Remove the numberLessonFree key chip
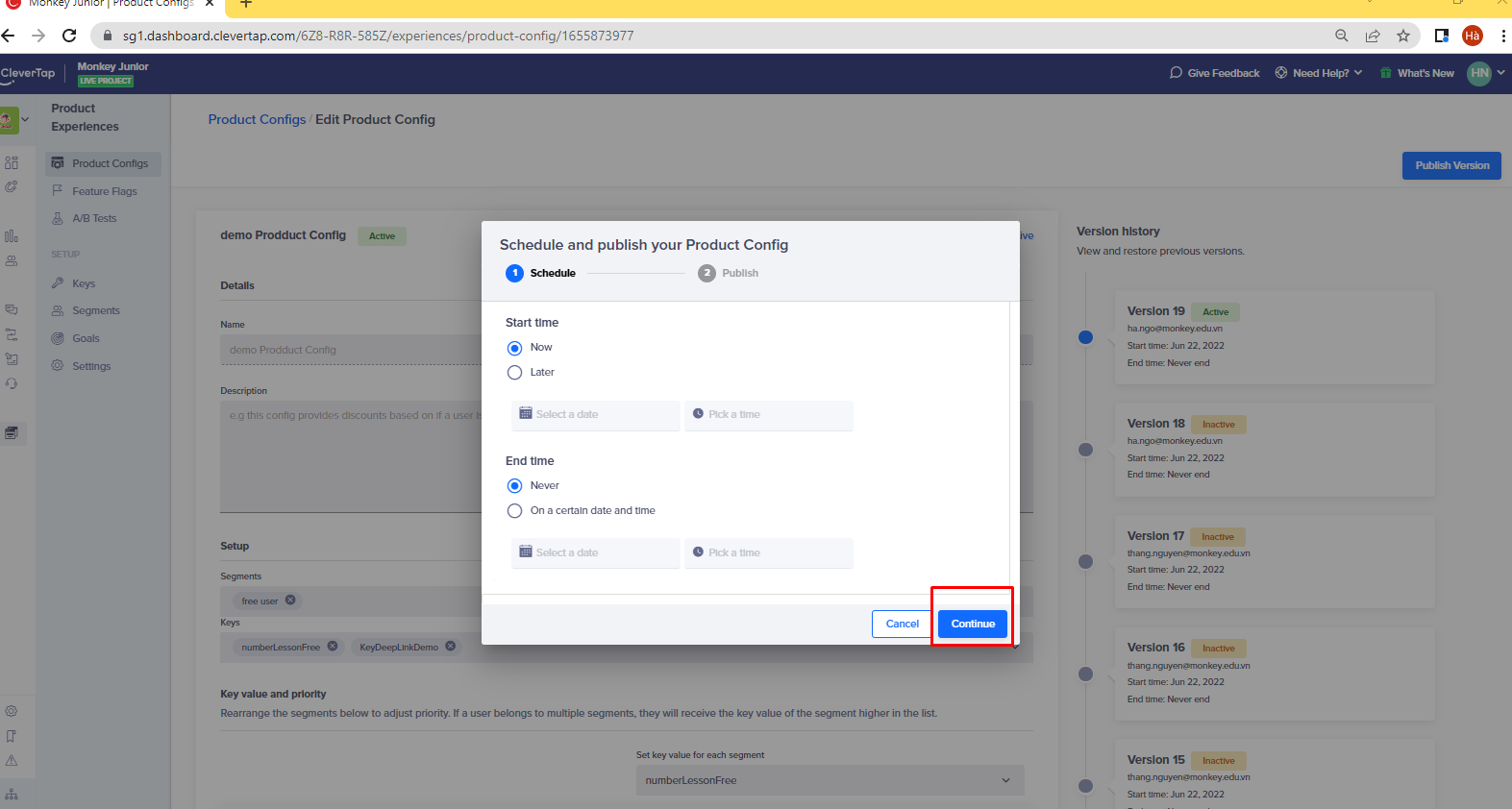Image resolution: width=1512 pixels, height=809 pixels. (x=333, y=647)
